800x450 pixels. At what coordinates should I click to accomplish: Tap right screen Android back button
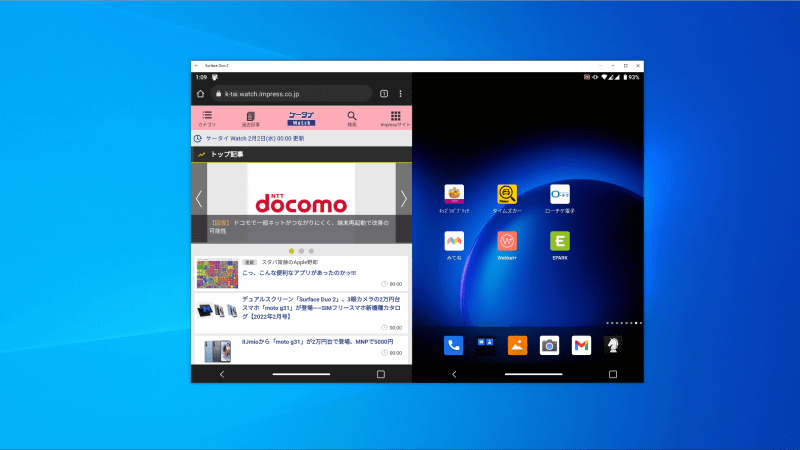pos(454,374)
